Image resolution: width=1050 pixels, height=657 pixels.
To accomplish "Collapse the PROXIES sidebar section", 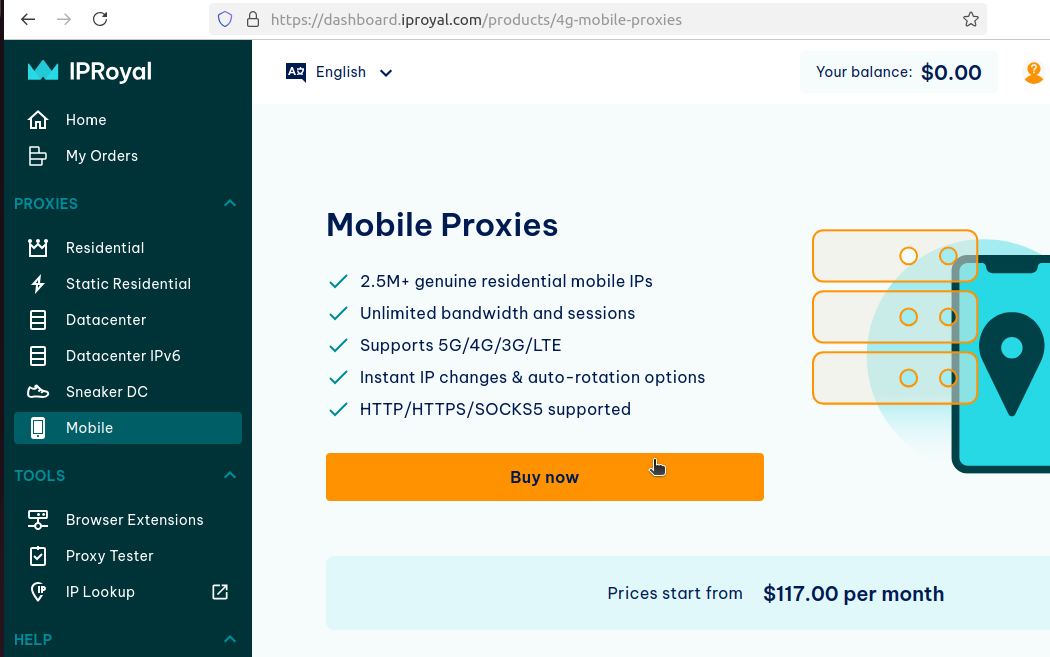I will pos(230,204).
